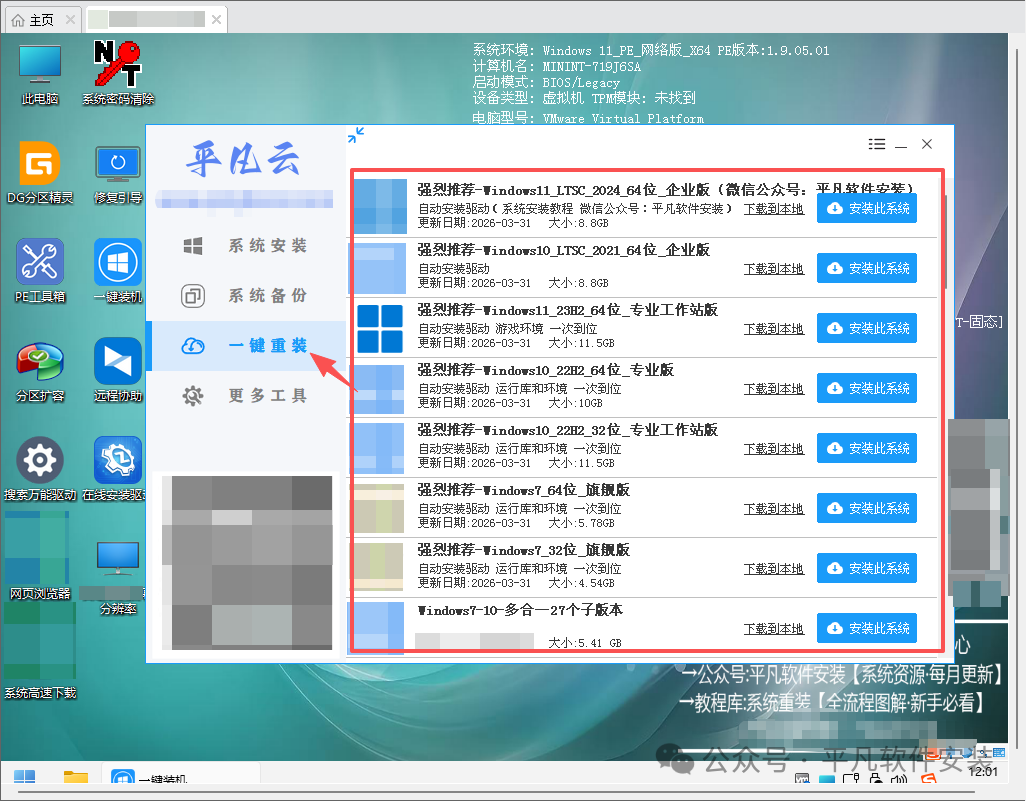Open the Windows Start button on the taskbar
Viewport: 1026px width, 801px height.
(24, 777)
